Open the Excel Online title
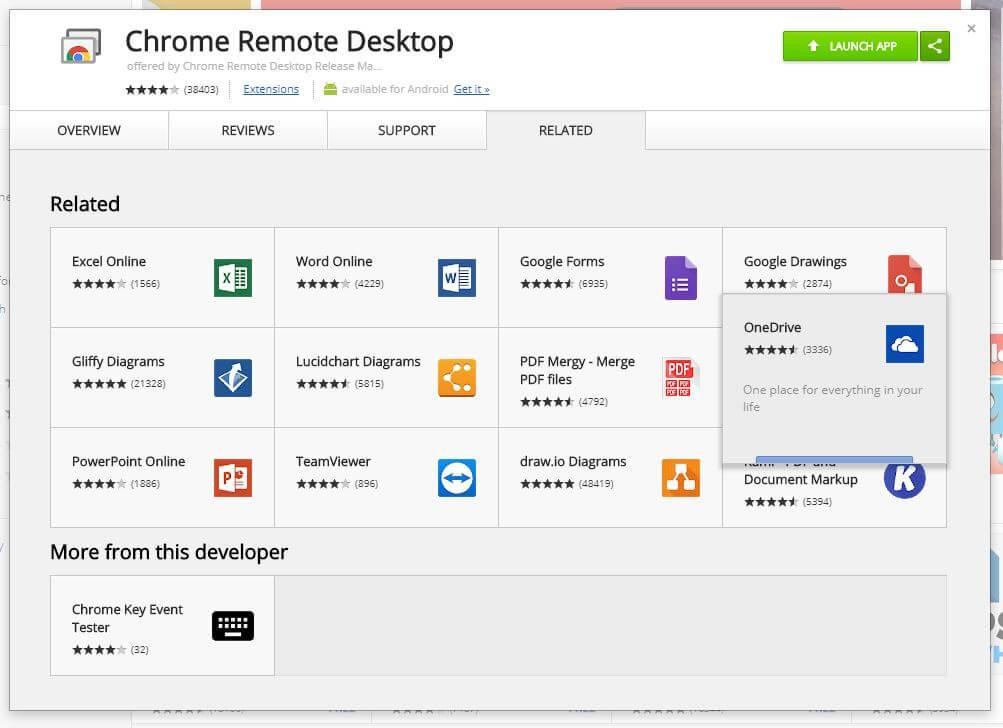Viewport: 1003px width, 728px height. click(109, 261)
